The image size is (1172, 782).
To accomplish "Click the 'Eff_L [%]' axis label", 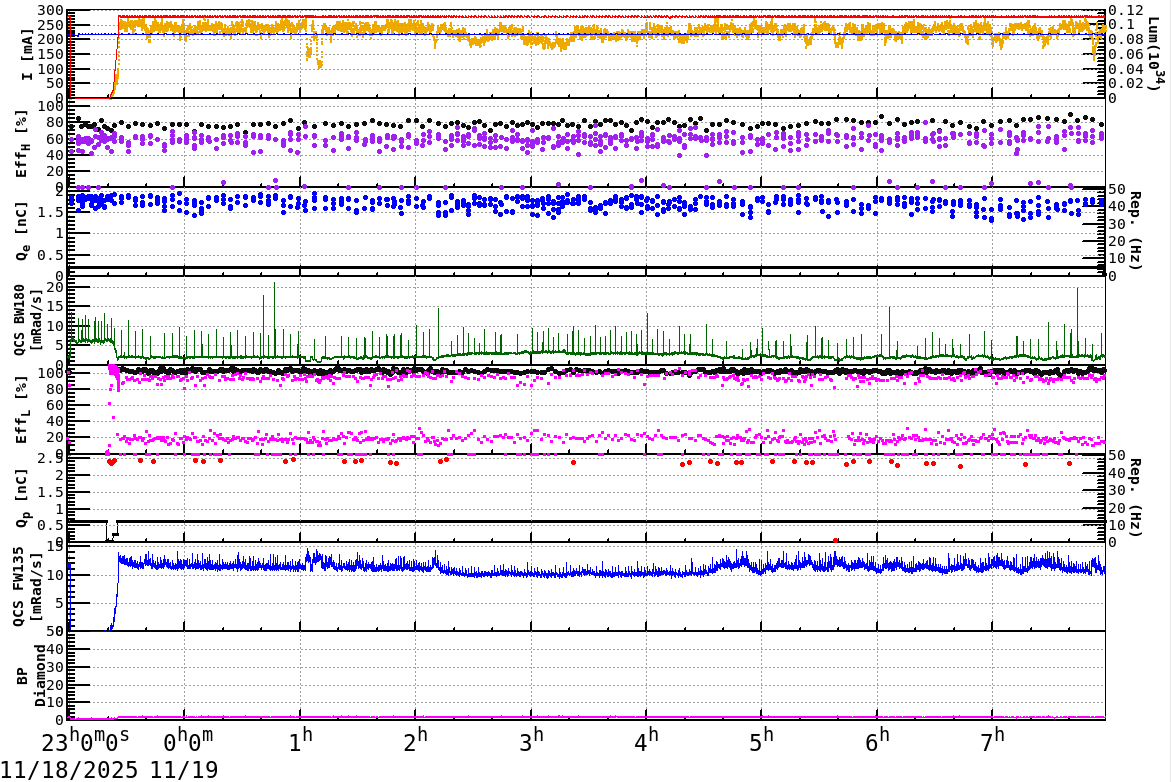I will click(22, 409).
